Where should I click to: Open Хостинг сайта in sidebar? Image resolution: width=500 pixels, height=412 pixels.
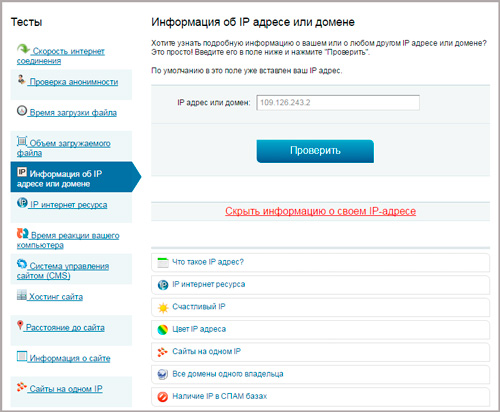[56, 297]
